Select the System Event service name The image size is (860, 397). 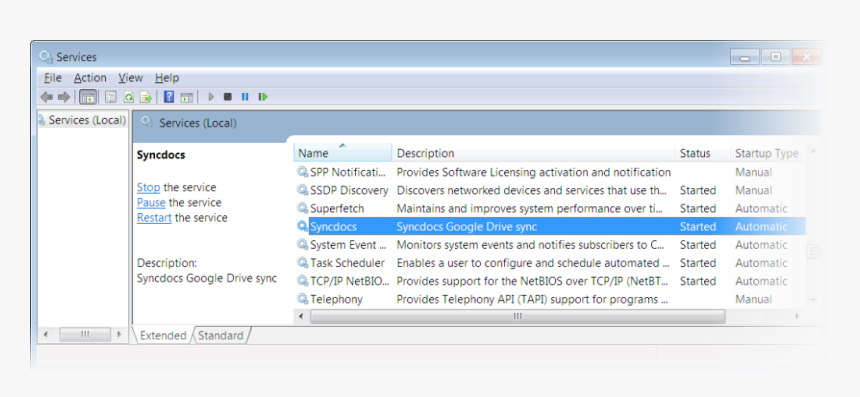[x=348, y=245]
